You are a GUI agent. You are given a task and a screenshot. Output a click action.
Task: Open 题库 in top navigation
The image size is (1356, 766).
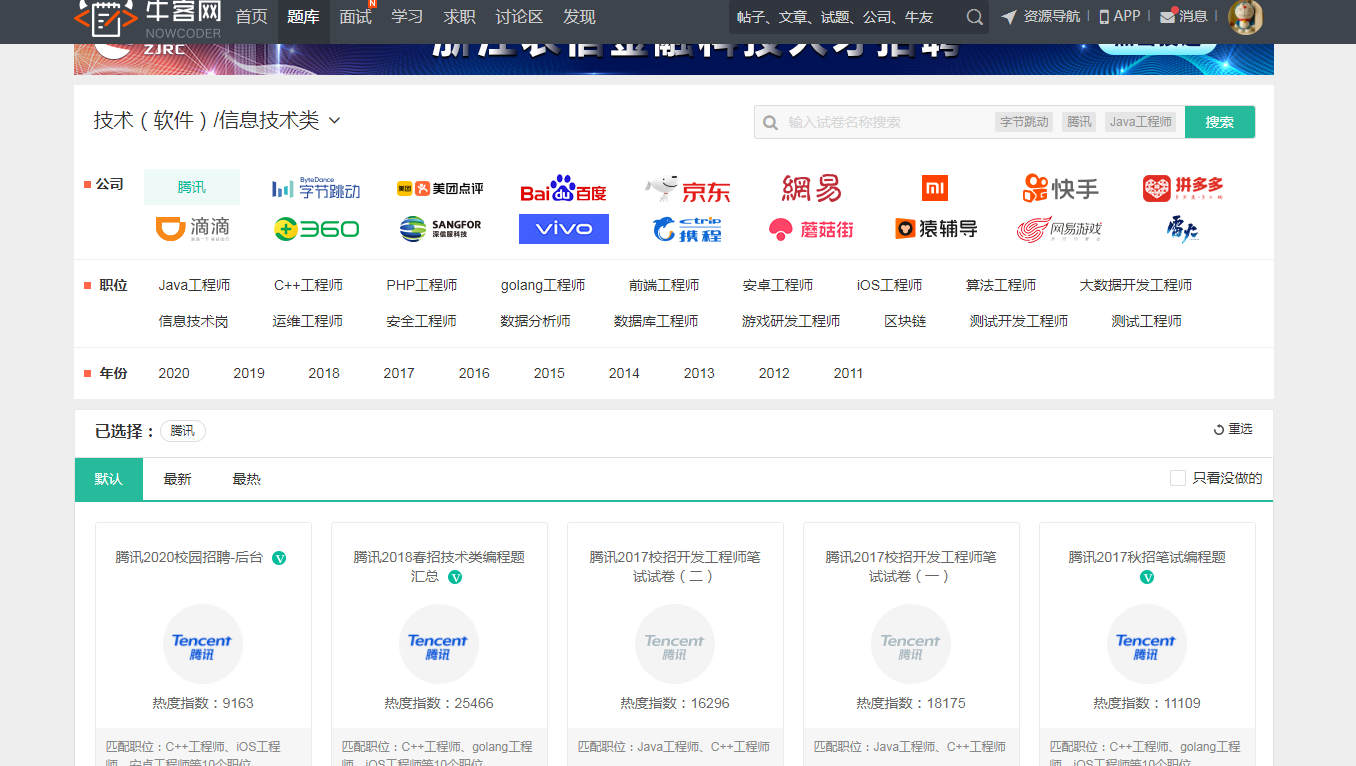(303, 17)
